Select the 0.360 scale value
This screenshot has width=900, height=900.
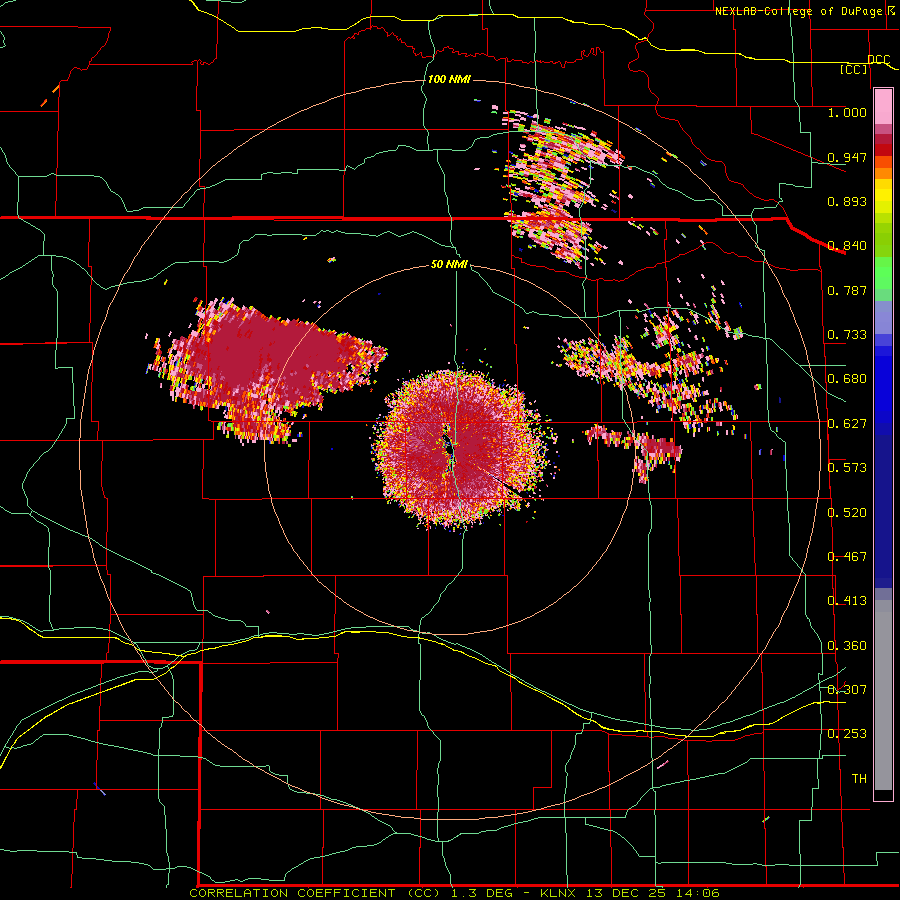click(847, 646)
